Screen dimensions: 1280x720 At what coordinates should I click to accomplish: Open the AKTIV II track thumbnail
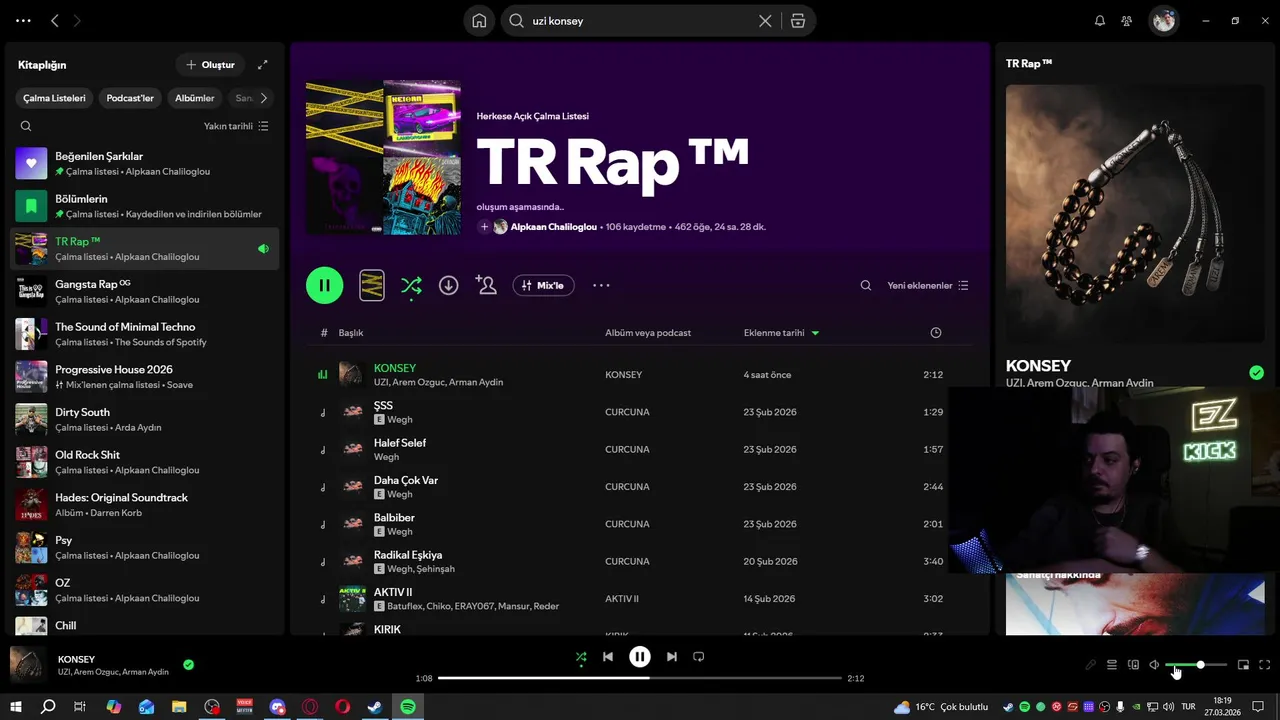pyautogui.click(x=352, y=599)
